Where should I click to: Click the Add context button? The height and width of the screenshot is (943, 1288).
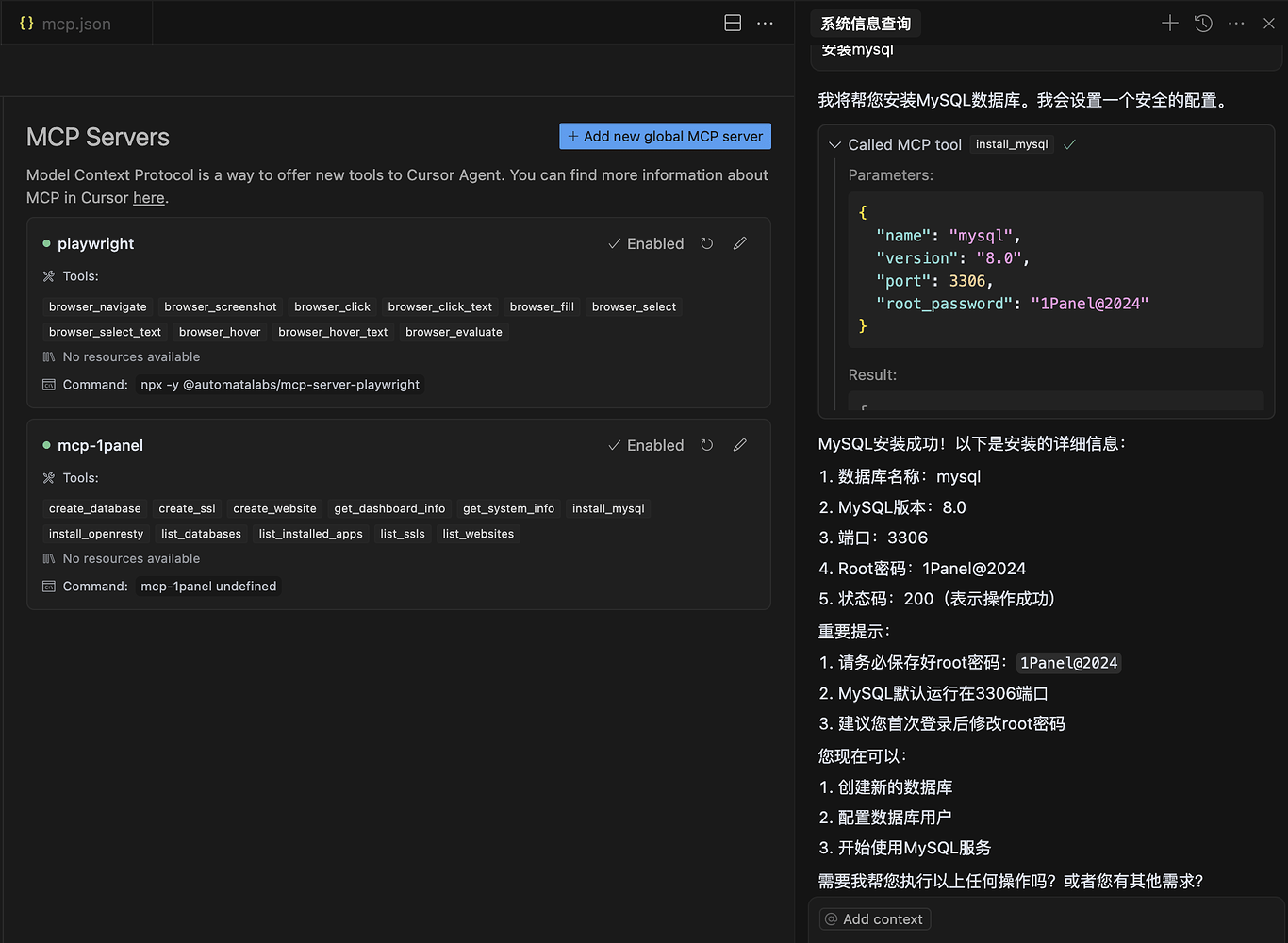pos(875,919)
